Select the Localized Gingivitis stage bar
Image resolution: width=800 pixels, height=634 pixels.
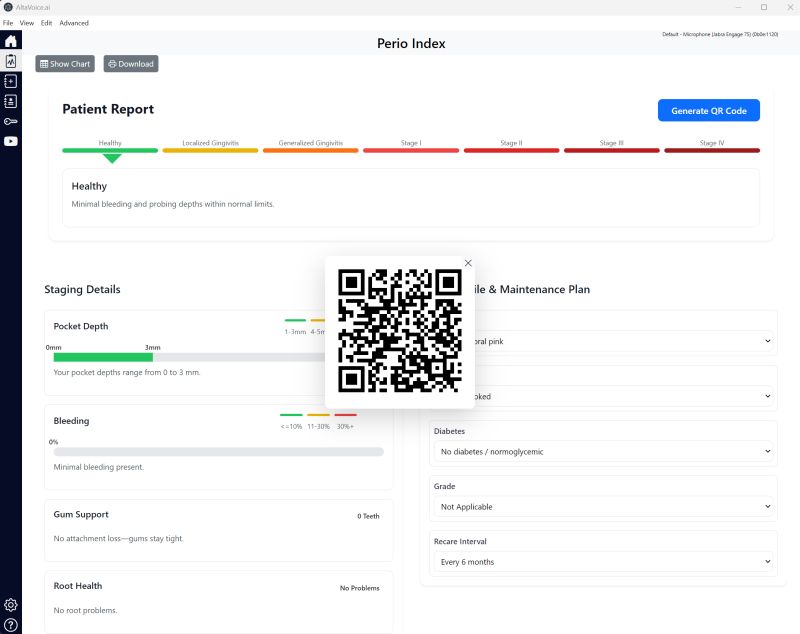coord(210,150)
